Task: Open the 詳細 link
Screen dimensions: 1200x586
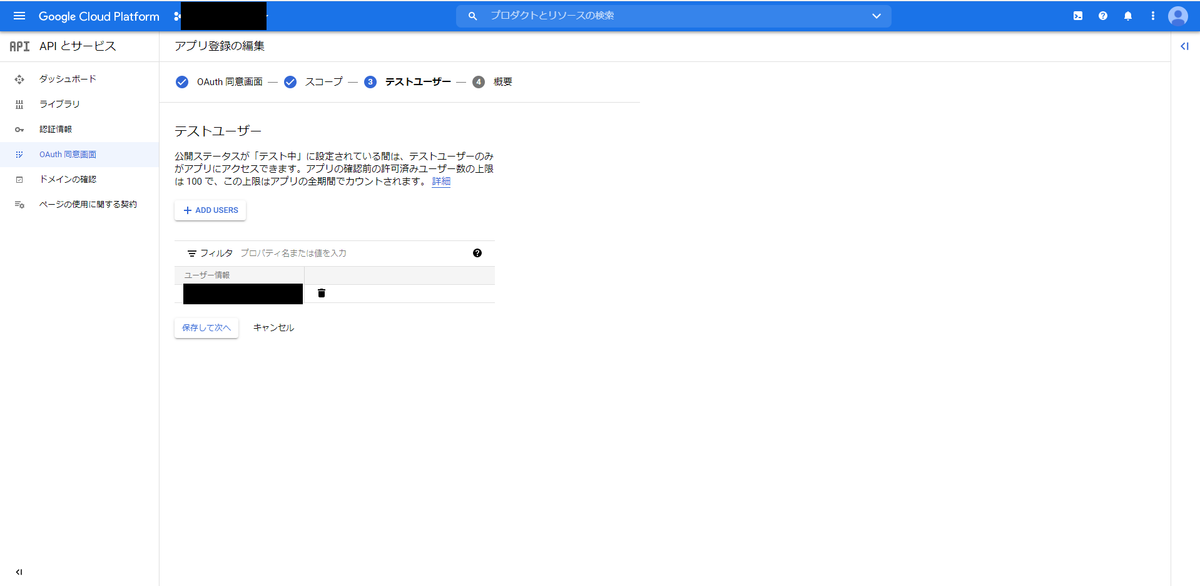Action: click(x=441, y=181)
